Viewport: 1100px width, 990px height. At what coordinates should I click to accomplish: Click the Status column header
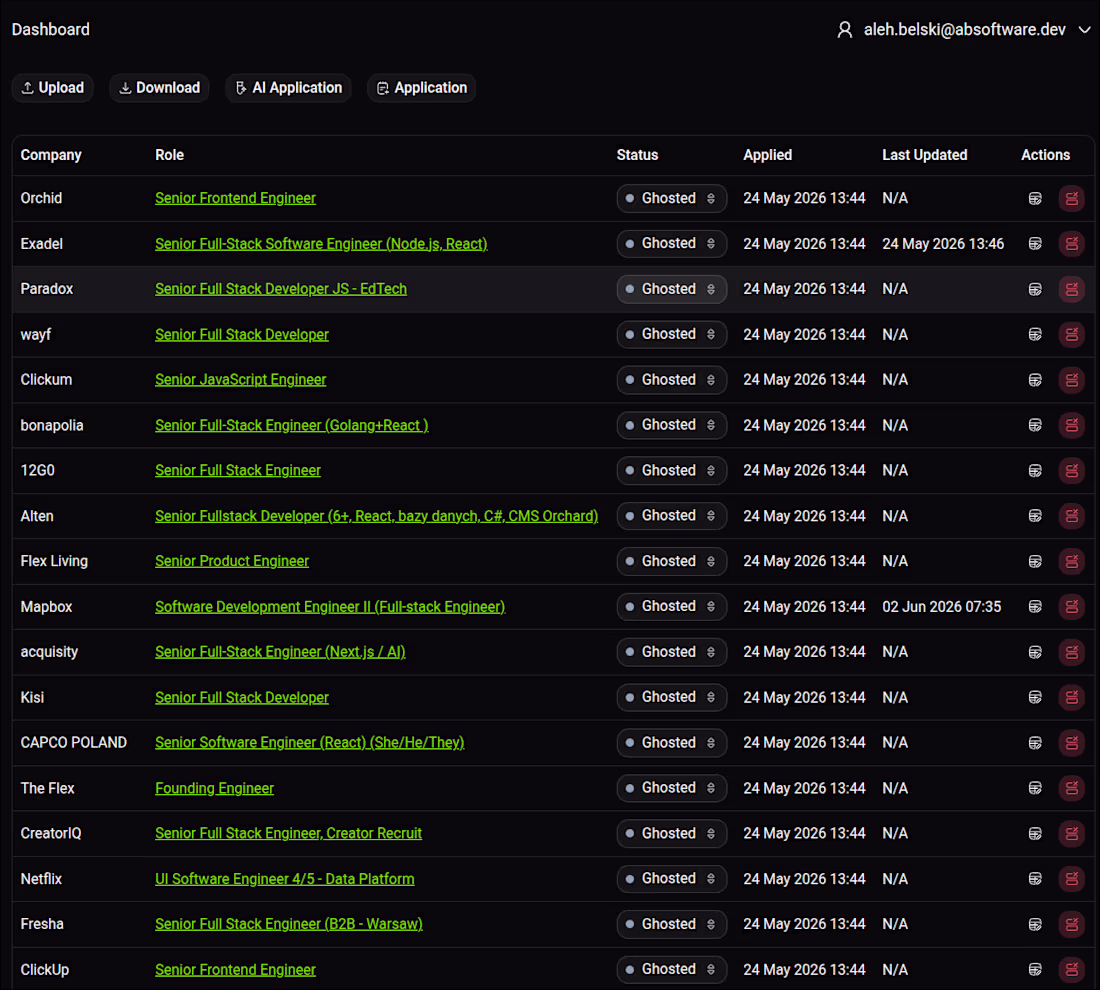637,155
